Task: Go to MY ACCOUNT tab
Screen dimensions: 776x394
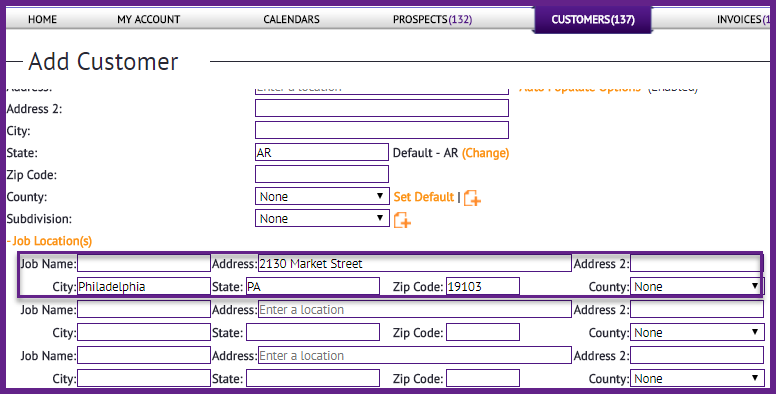Action: (x=148, y=19)
